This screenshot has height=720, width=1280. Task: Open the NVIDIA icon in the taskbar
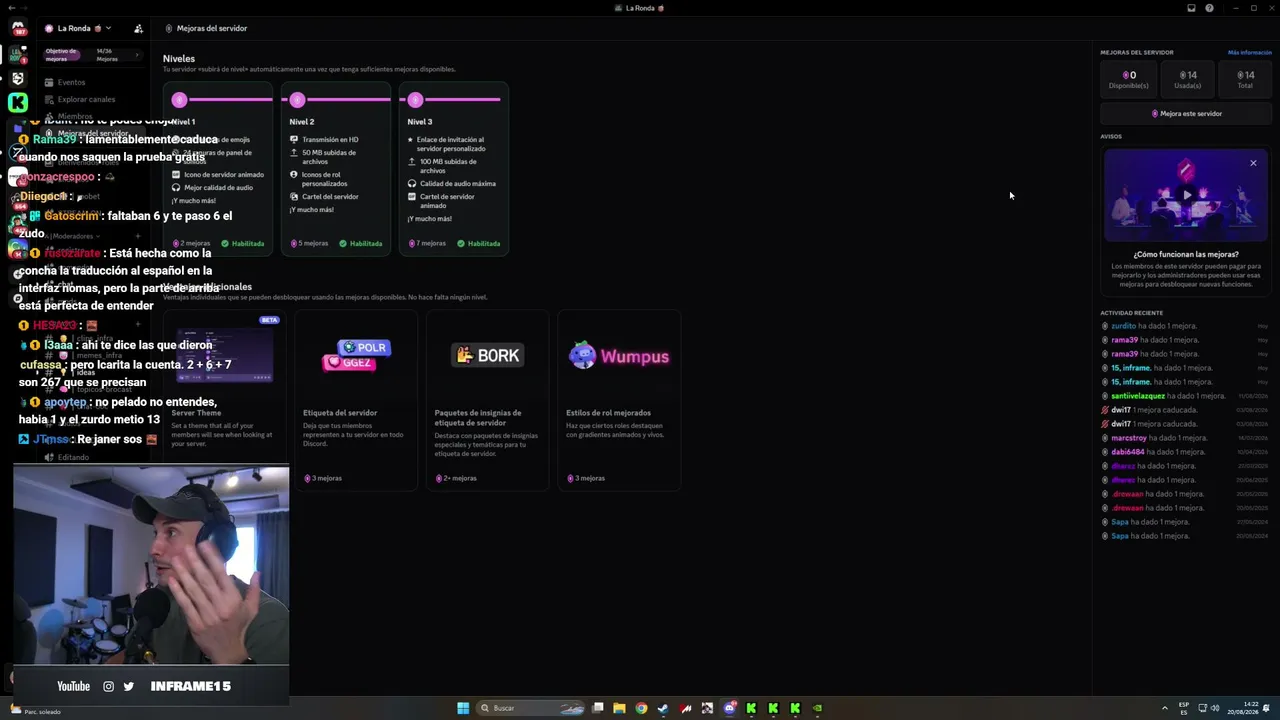tap(817, 708)
